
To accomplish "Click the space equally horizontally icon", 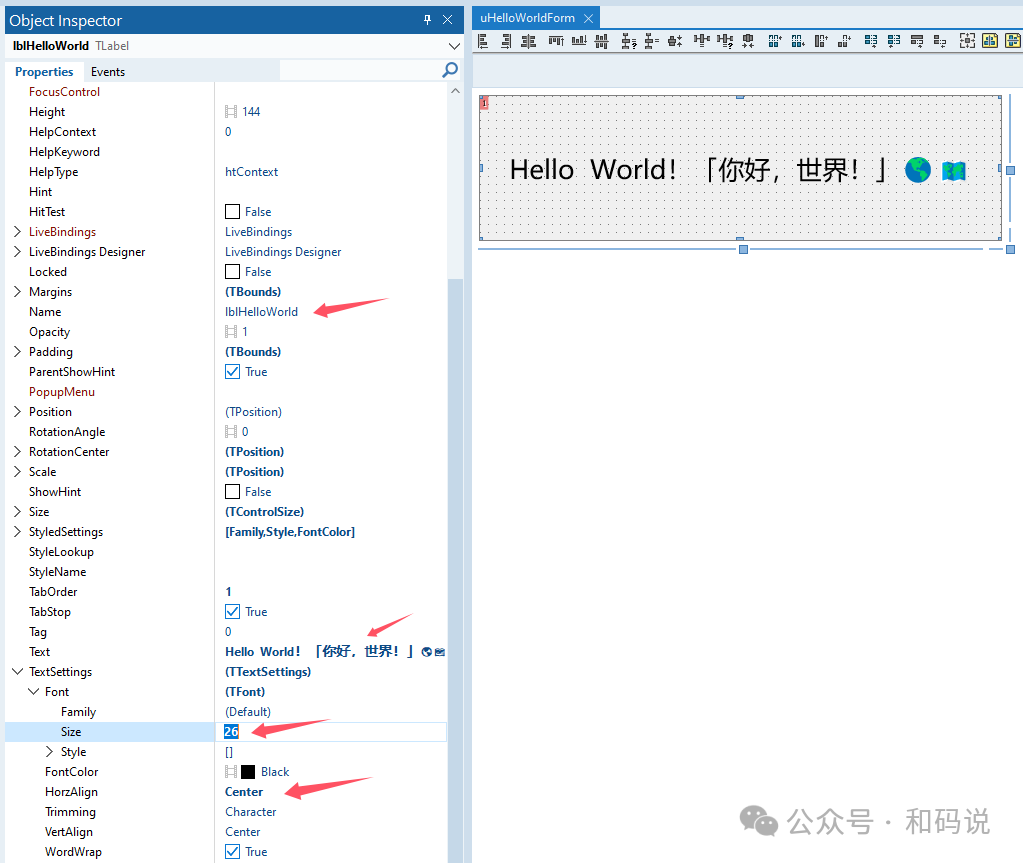I will [700, 40].
